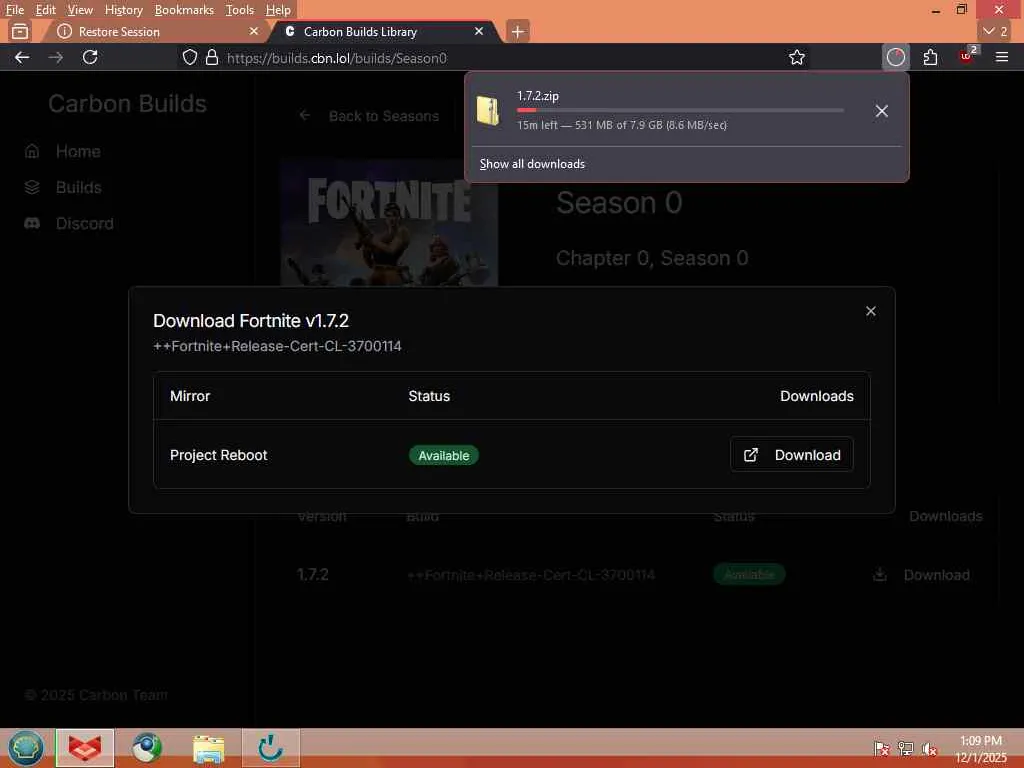1024x768 pixels.
Task: Open the uBlock Origin extension icon
Action: click(967, 56)
